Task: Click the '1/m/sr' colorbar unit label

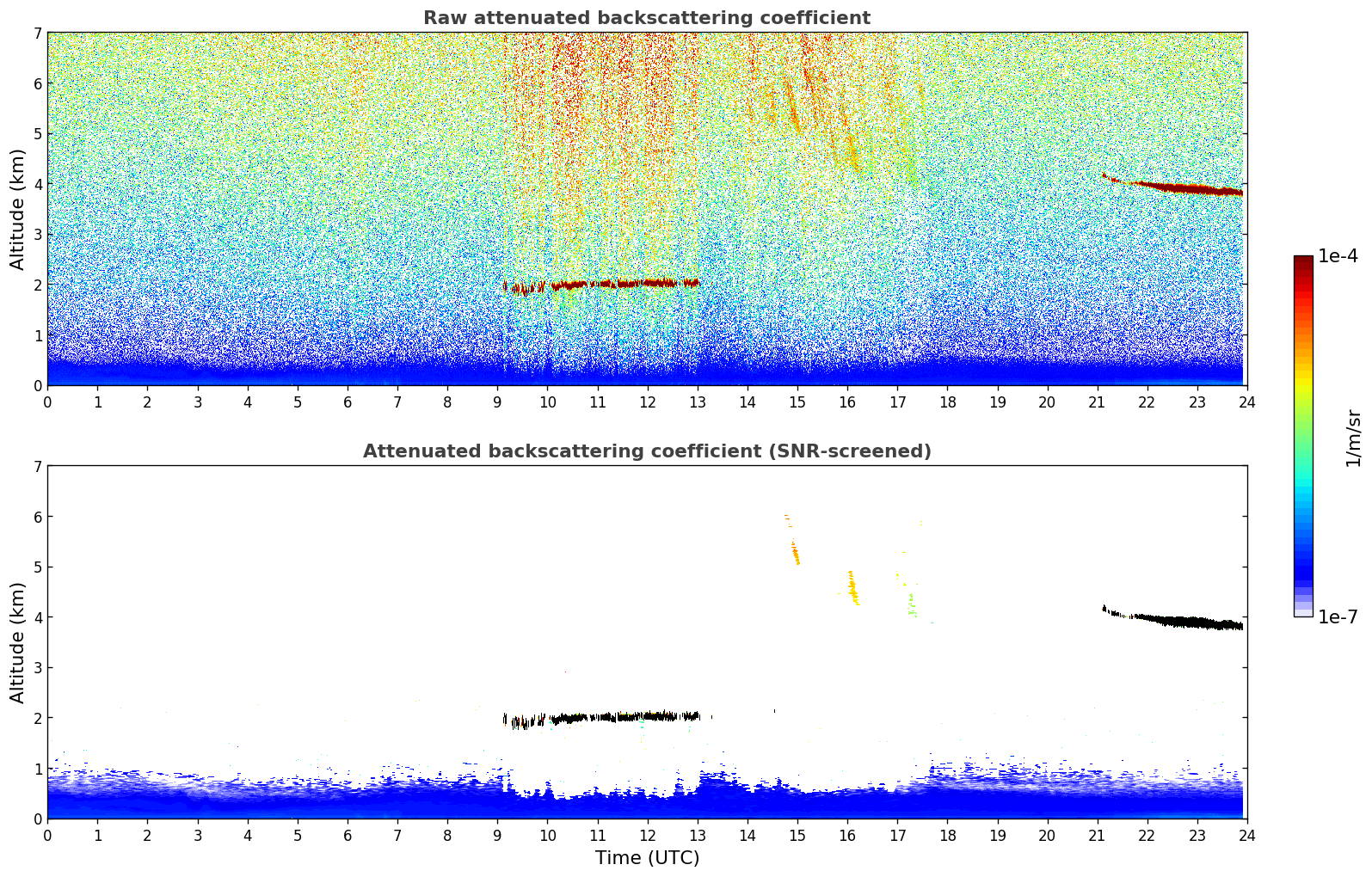Action: click(1353, 438)
